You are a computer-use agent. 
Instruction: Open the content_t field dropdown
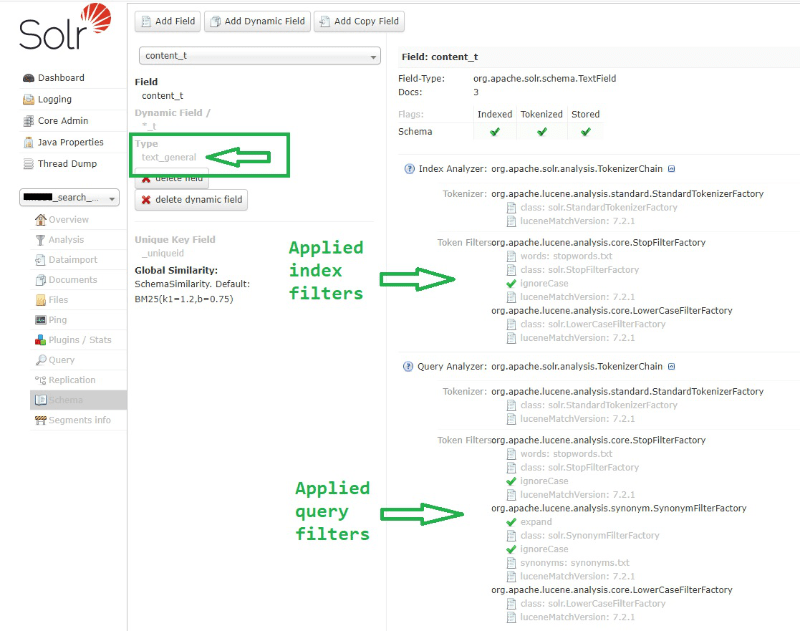point(260,56)
